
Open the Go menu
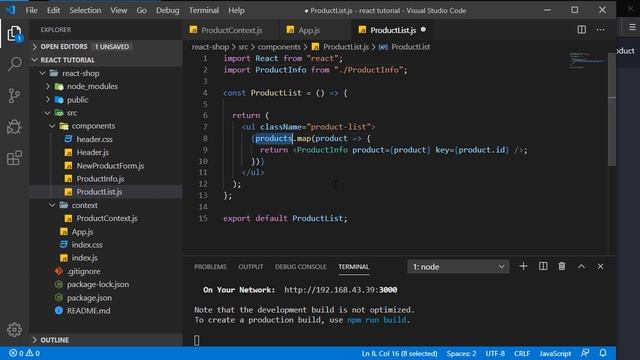pyautogui.click(x=141, y=10)
